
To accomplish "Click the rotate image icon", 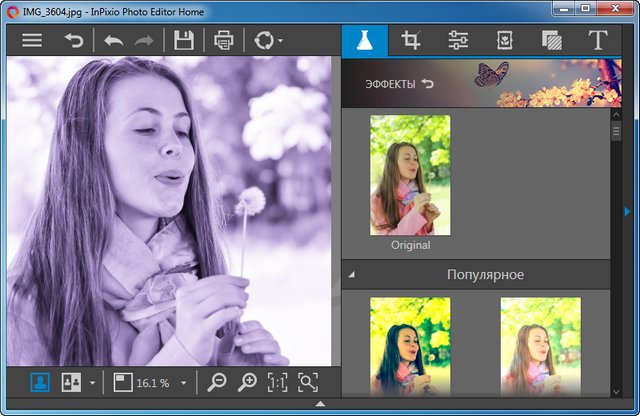I will point(264,40).
